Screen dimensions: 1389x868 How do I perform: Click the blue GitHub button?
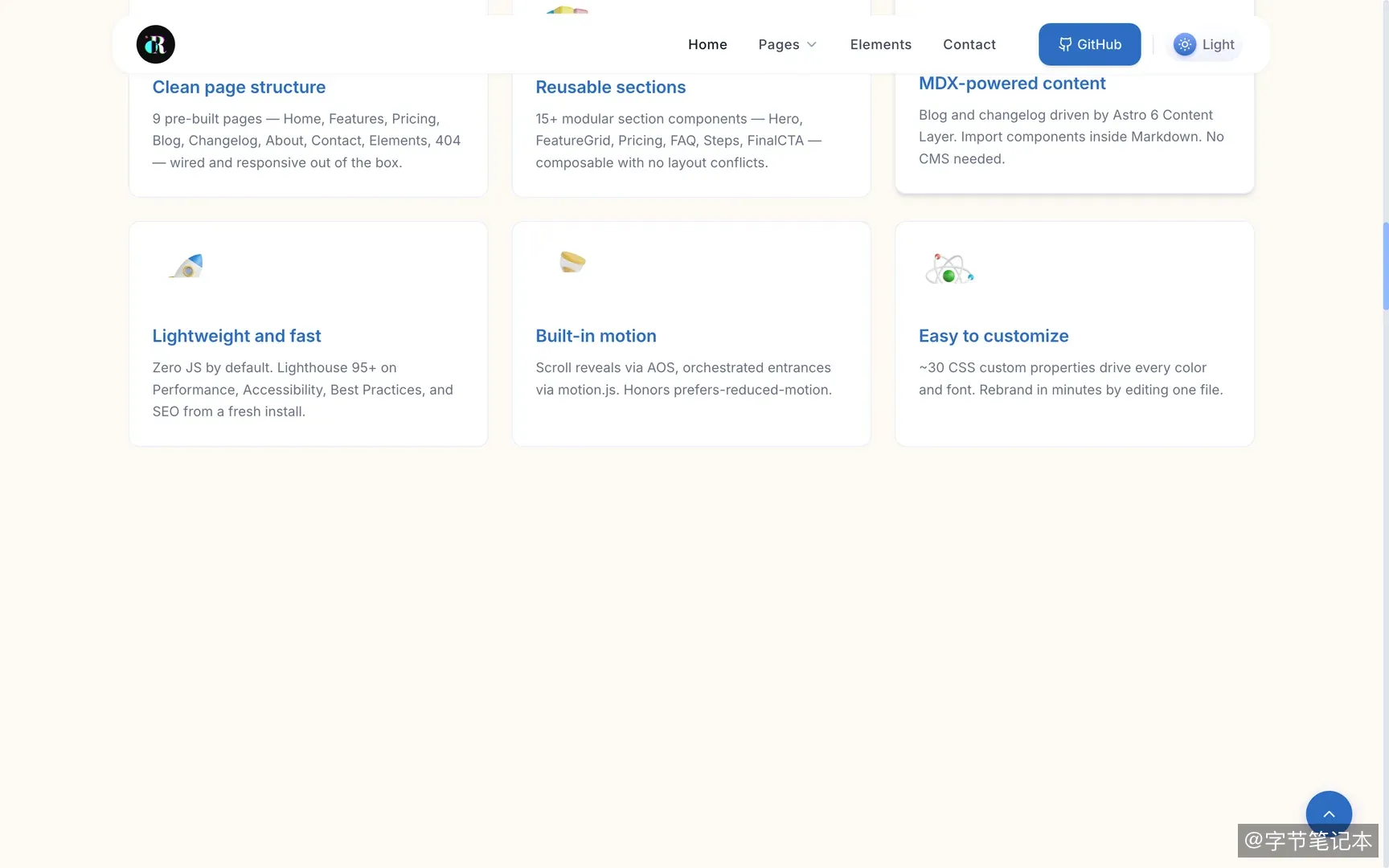pyautogui.click(x=1089, y=44)
